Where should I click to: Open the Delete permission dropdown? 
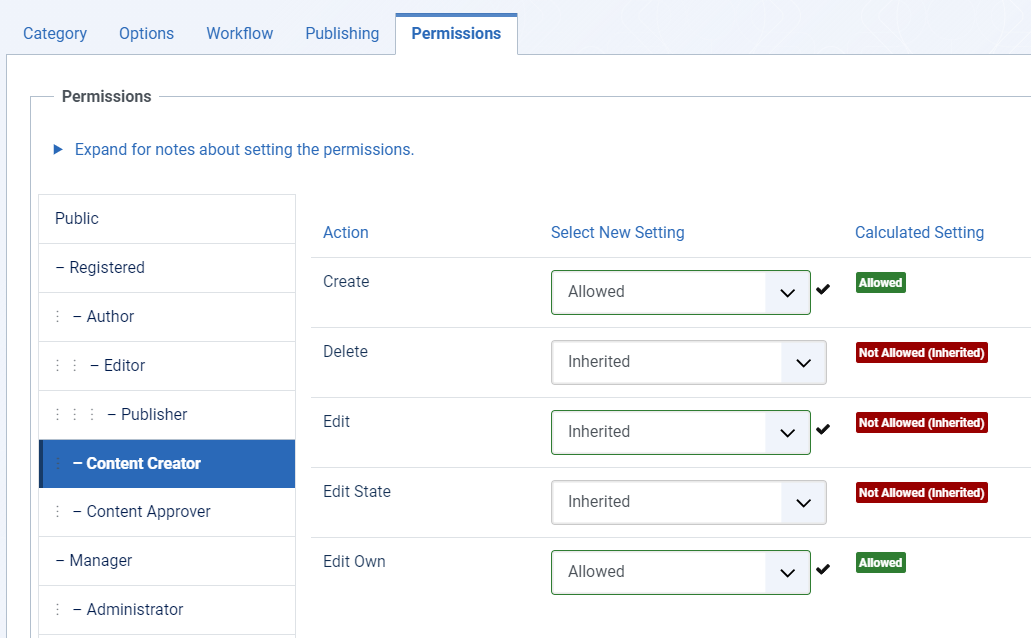pyautogui.click(x=688, y=362)
